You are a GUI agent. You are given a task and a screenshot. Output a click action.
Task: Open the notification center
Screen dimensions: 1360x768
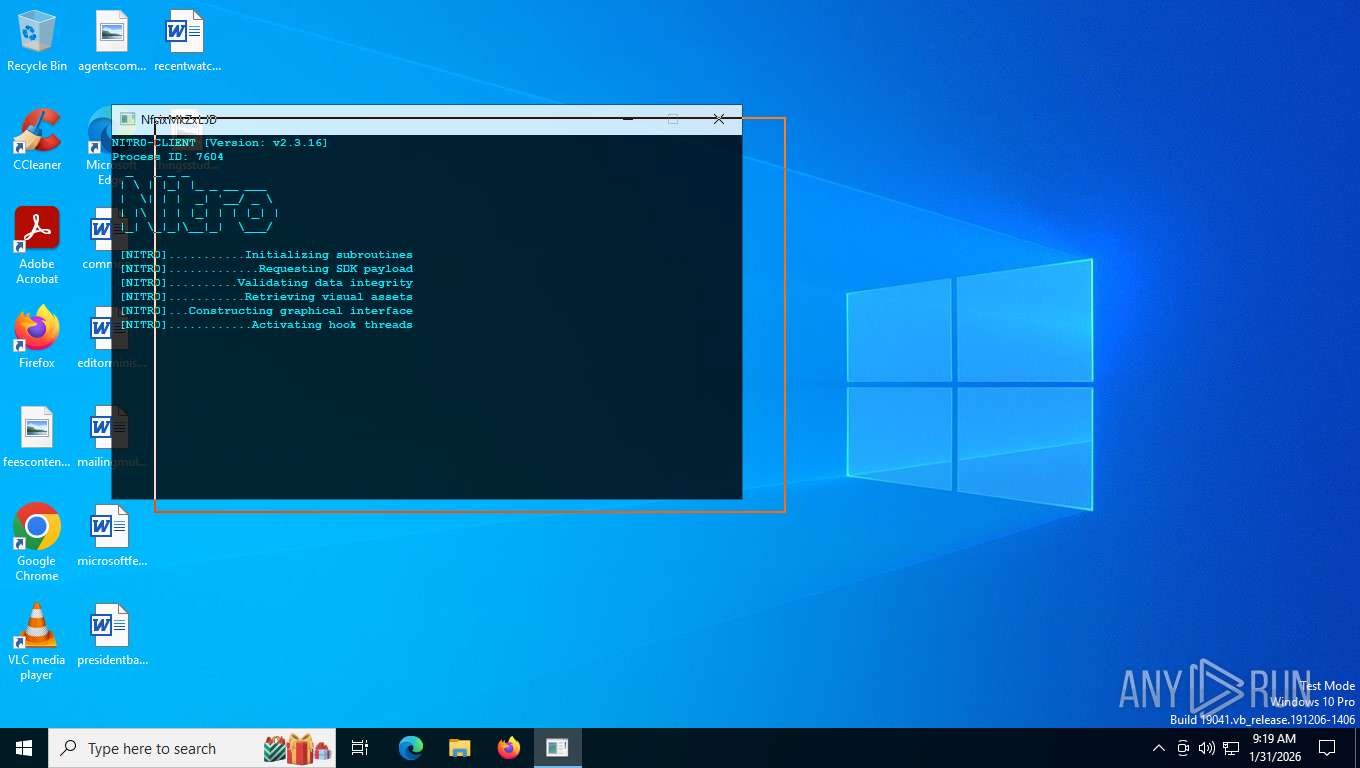coord(1327,748)
